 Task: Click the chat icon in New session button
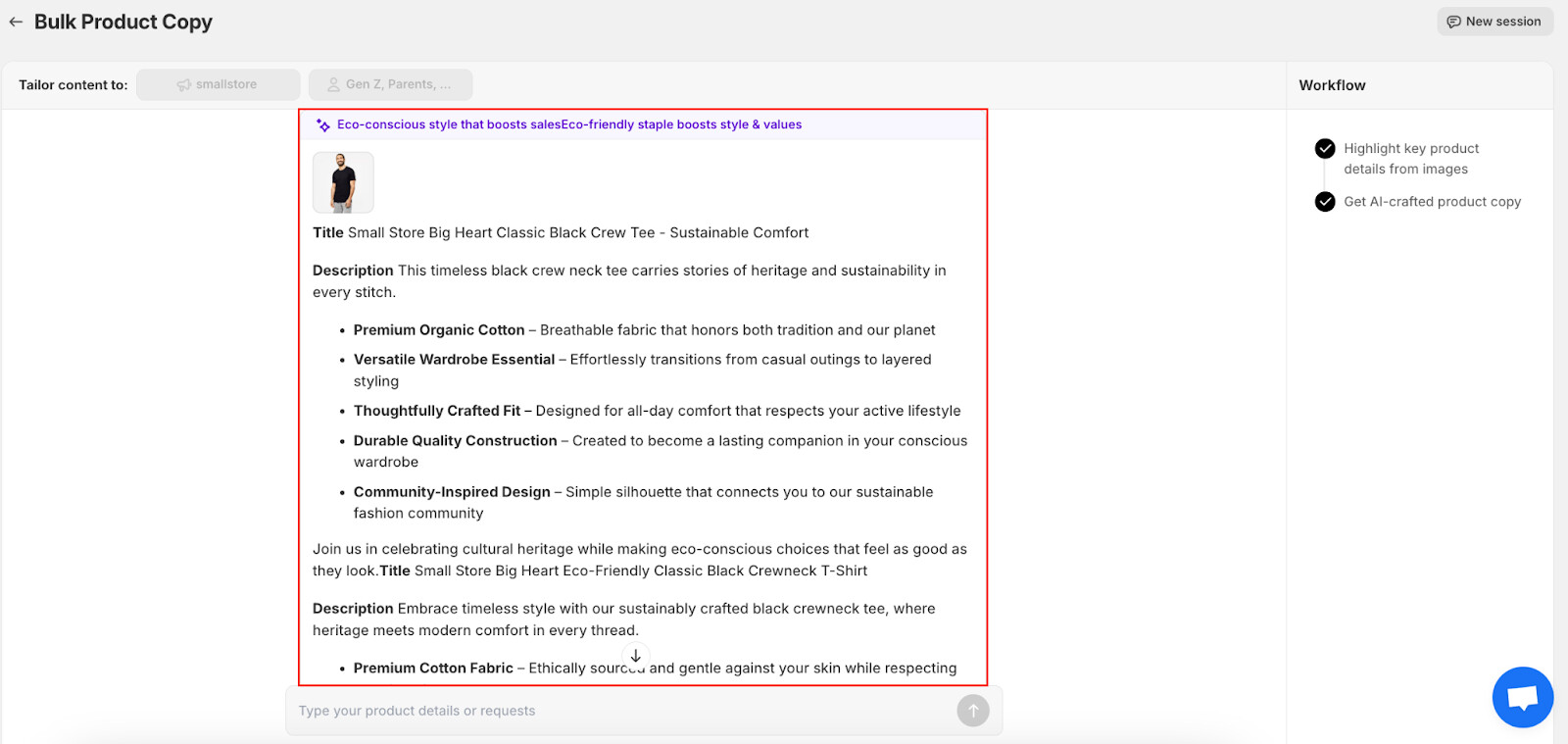tap(1454, 22)
